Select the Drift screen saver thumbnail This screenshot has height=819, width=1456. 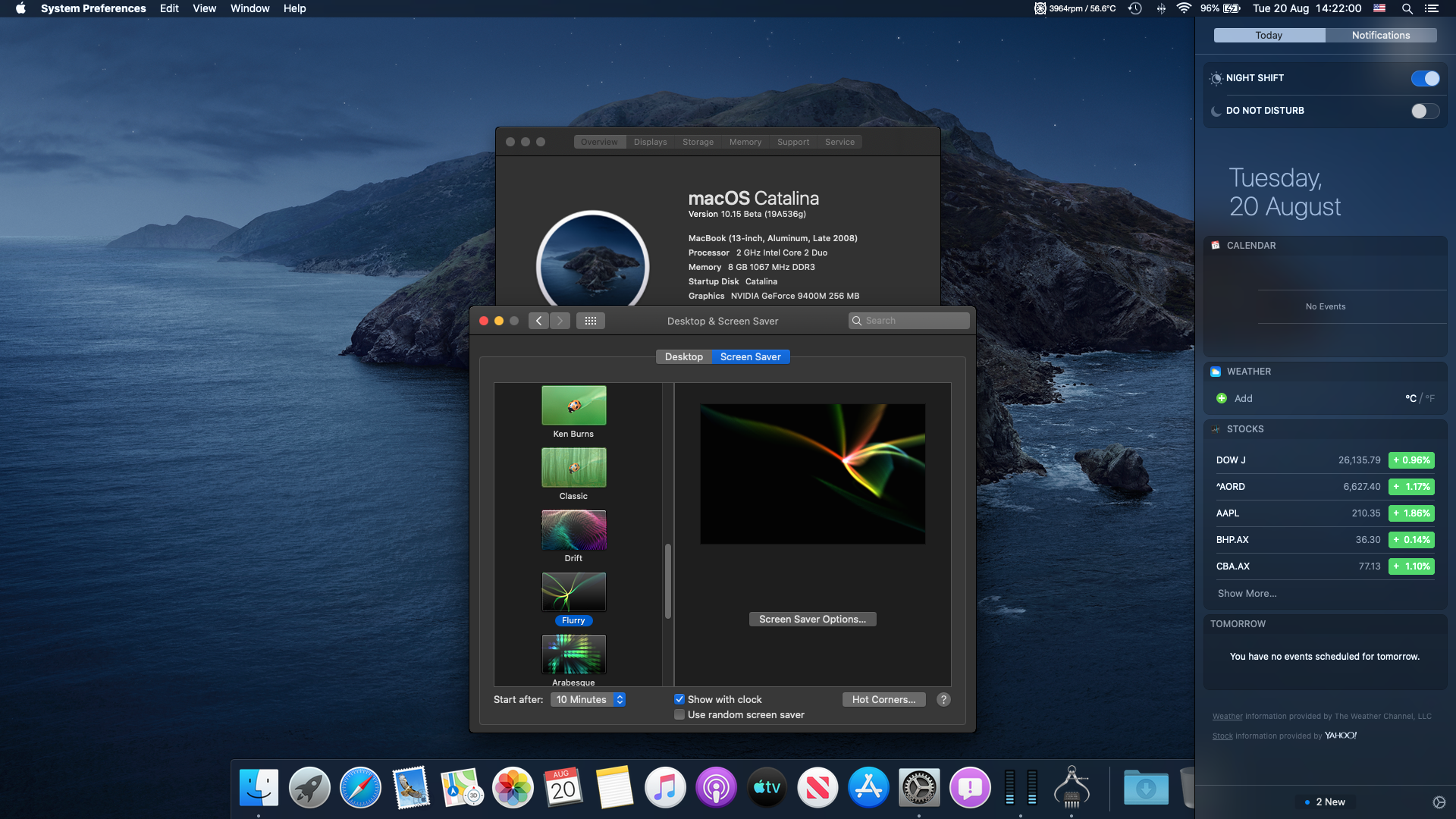(x=573, y=530)
